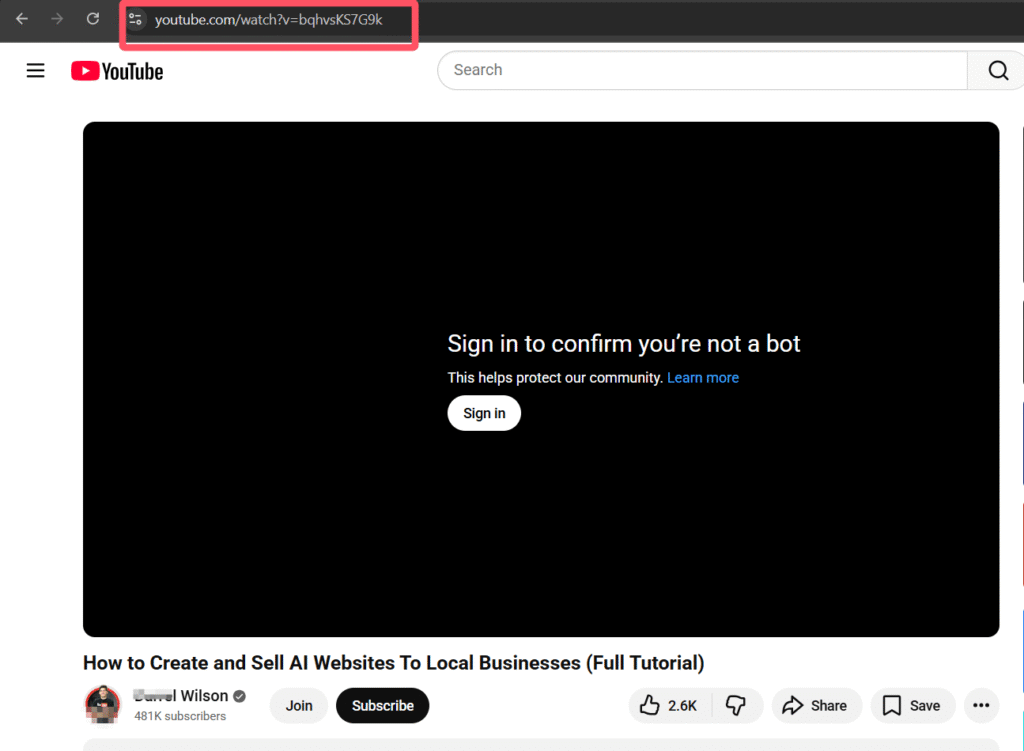This screenshot has height=751, width=1024.
Task: Open the channel via its avatar thumbnail
Action: pyautogui.click(x=102, y=705)
